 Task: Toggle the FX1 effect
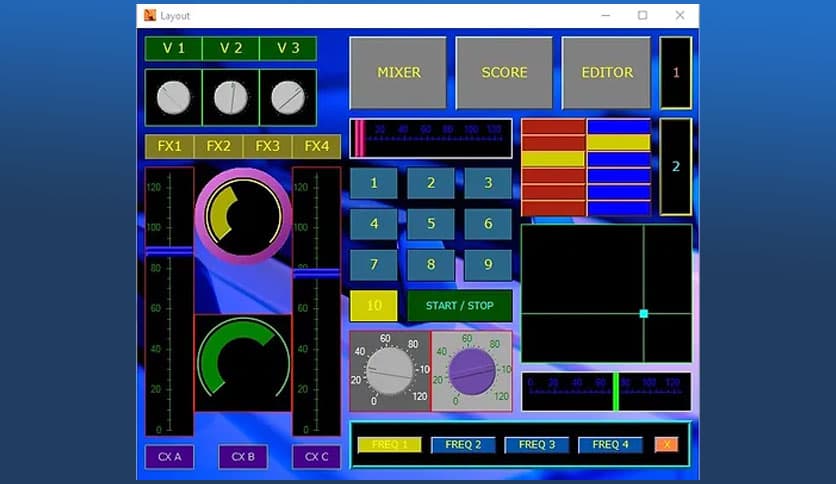pos(170,147)
